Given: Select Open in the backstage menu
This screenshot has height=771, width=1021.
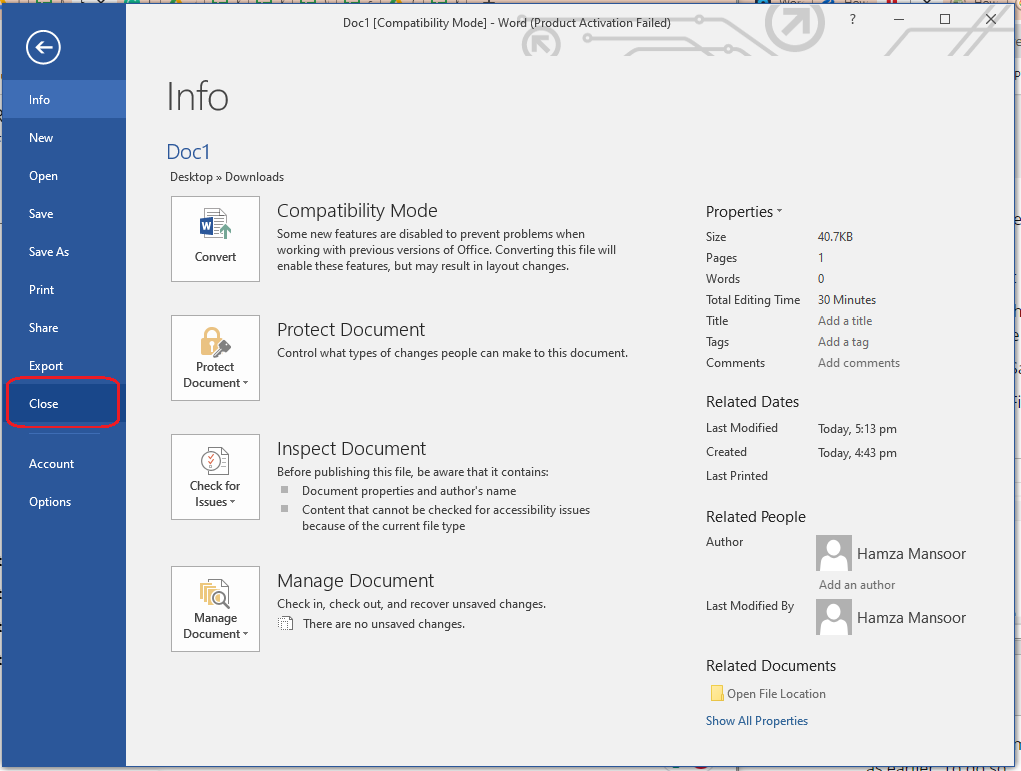Looking at the screenshot, I should tap(63, 176).
